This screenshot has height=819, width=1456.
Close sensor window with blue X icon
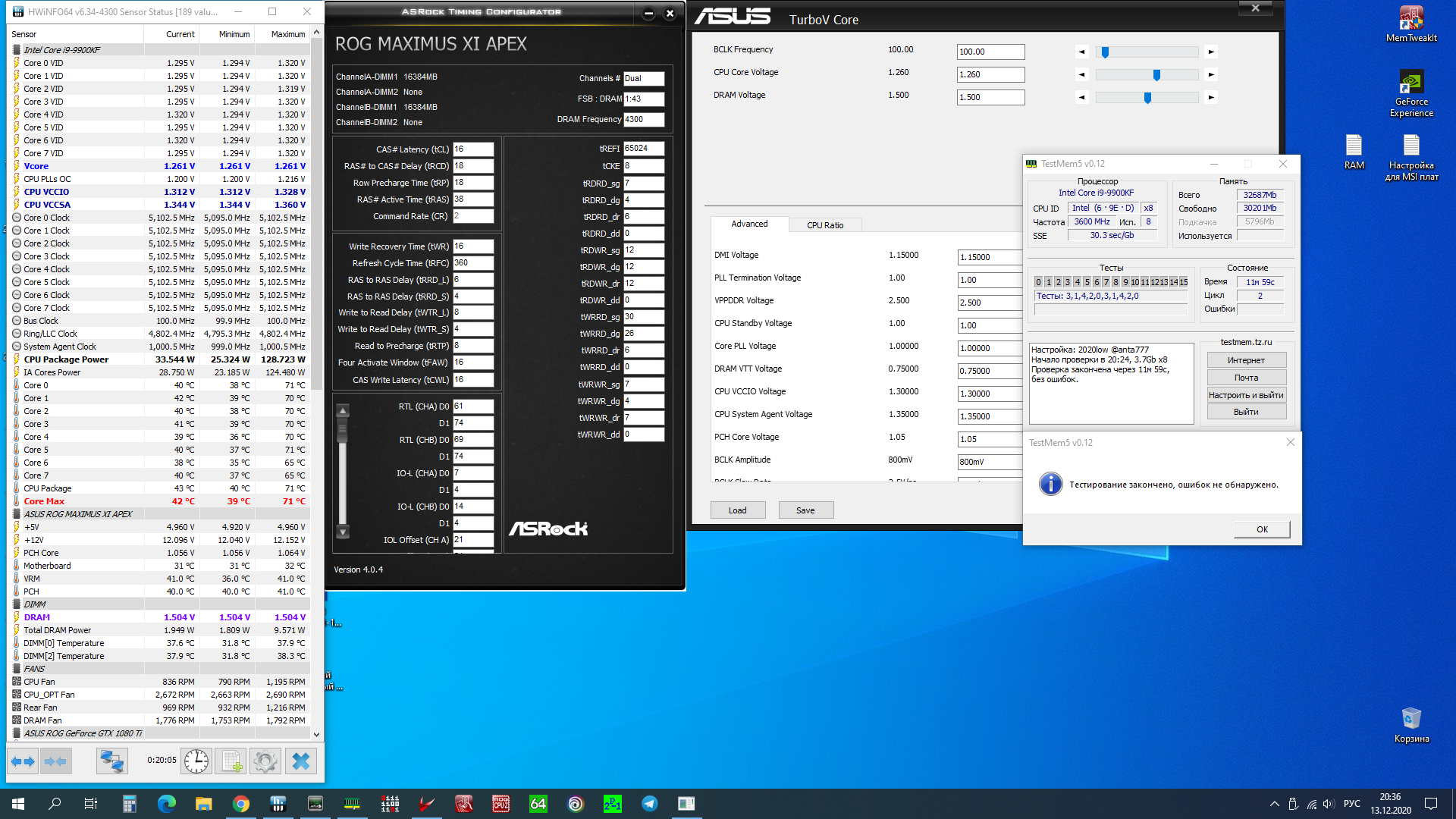300,761
